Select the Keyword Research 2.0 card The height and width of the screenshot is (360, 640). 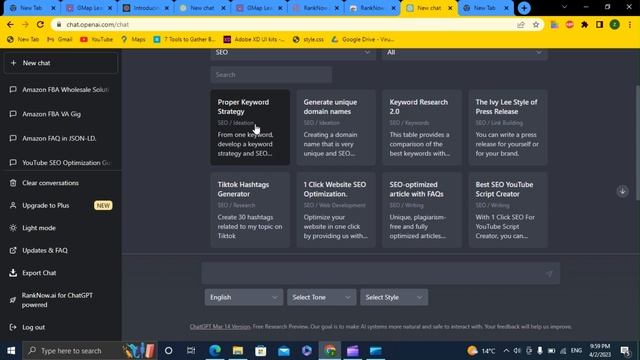click(x=422, y=127)
